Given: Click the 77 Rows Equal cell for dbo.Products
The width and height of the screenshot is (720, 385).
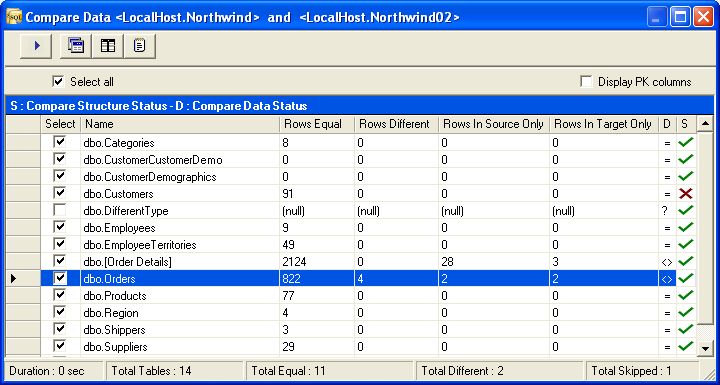Looking at the screenshot, I should [317, 296].
